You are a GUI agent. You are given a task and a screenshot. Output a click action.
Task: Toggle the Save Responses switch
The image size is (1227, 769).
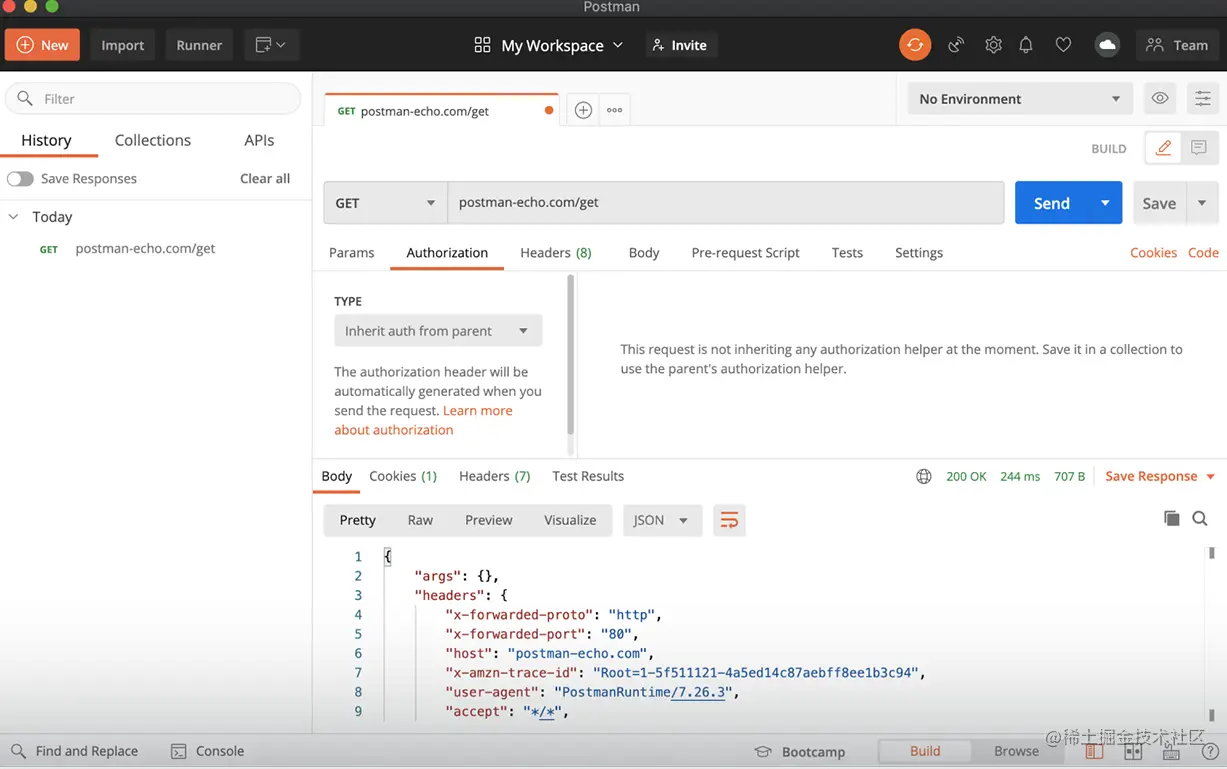(x=20, y=178)
